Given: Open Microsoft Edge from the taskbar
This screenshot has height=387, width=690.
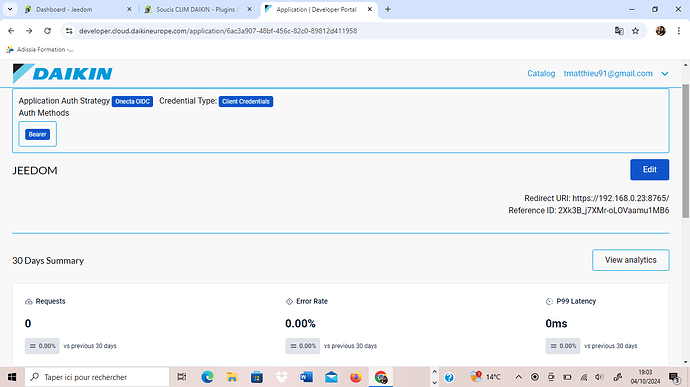Looking at the screenshot, I should [x=207, y=377].
